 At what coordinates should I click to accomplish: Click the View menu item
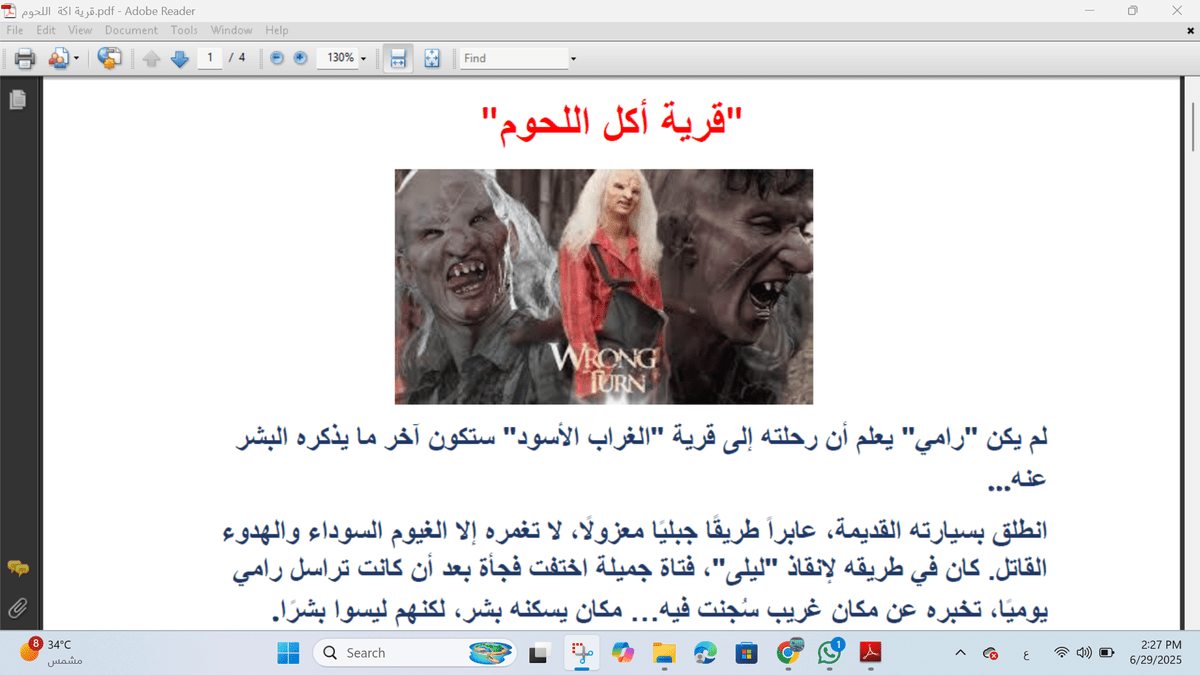(x=79, y=30)
